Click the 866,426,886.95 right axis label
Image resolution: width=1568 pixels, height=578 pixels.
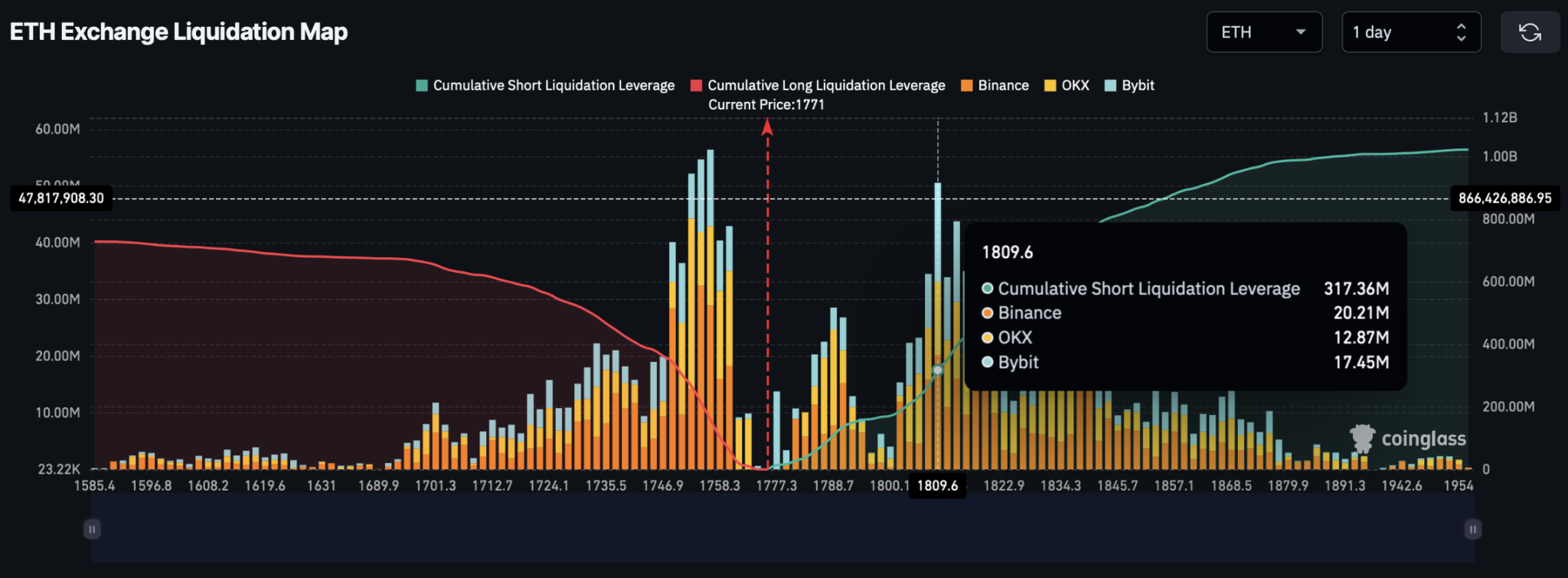1504,198
